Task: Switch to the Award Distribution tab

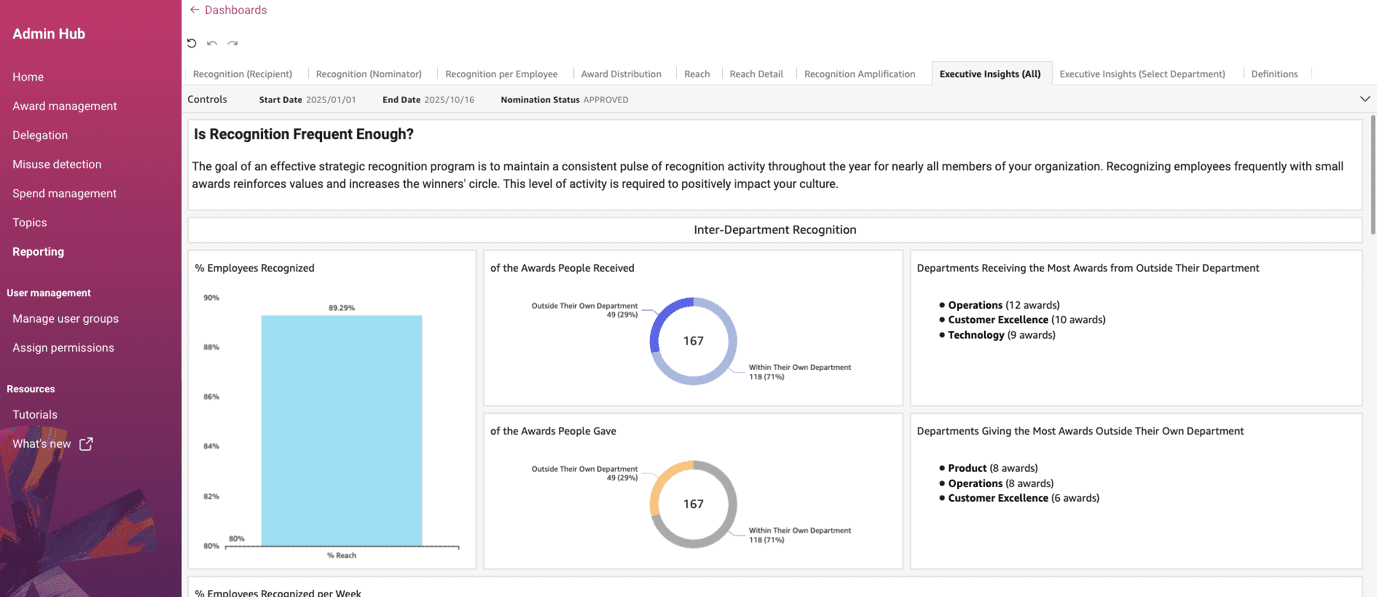Action: [620, 74]
